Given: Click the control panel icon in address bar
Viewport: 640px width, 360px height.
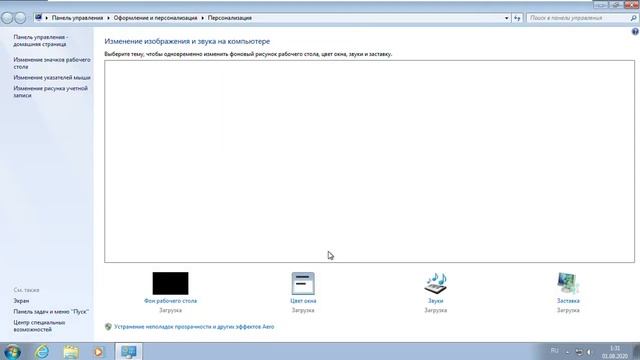Looking at the screenshot, I should point(38,18).
